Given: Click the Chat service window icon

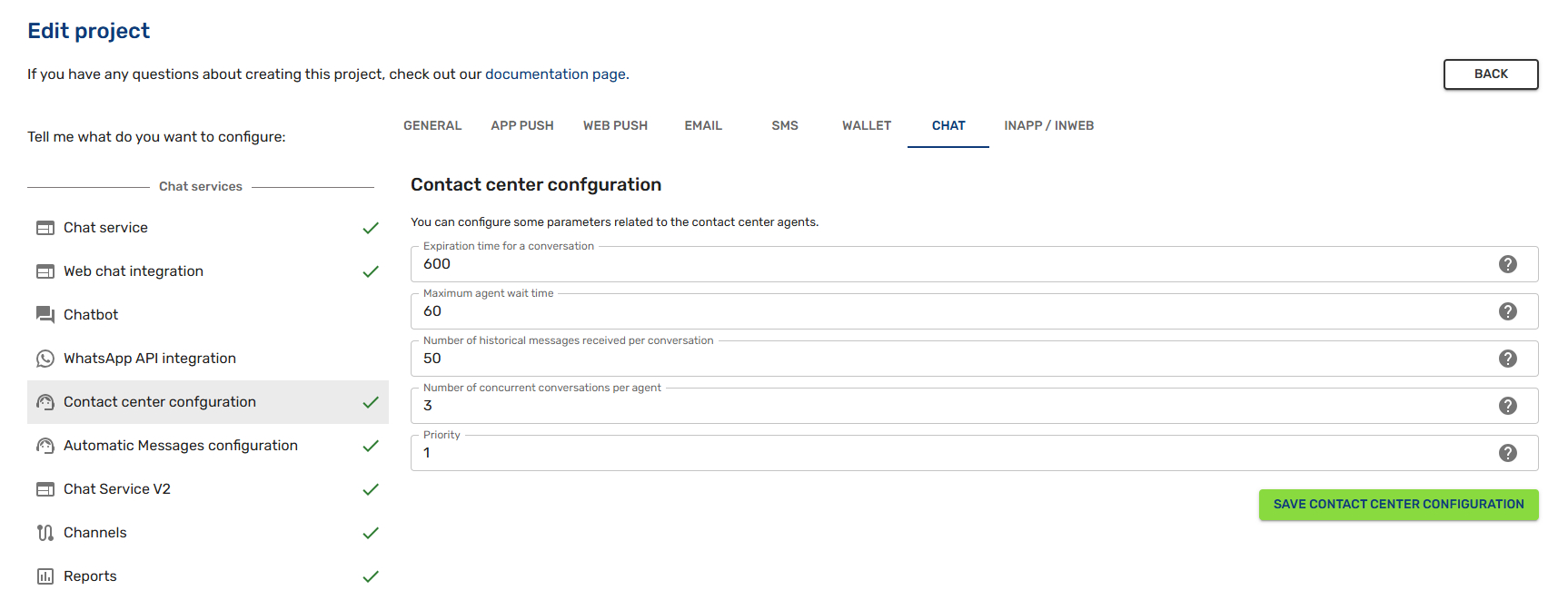Looking at the screenshot, I should click(45, 228).
